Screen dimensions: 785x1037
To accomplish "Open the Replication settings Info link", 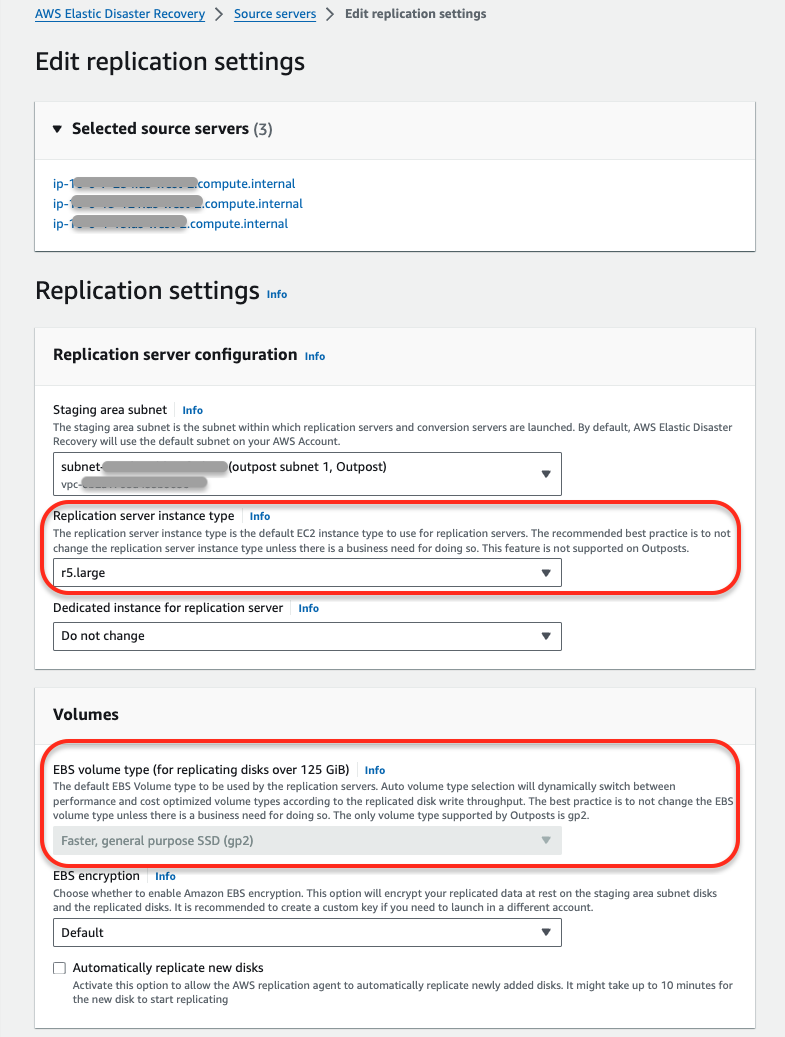I will pos(276,294).
